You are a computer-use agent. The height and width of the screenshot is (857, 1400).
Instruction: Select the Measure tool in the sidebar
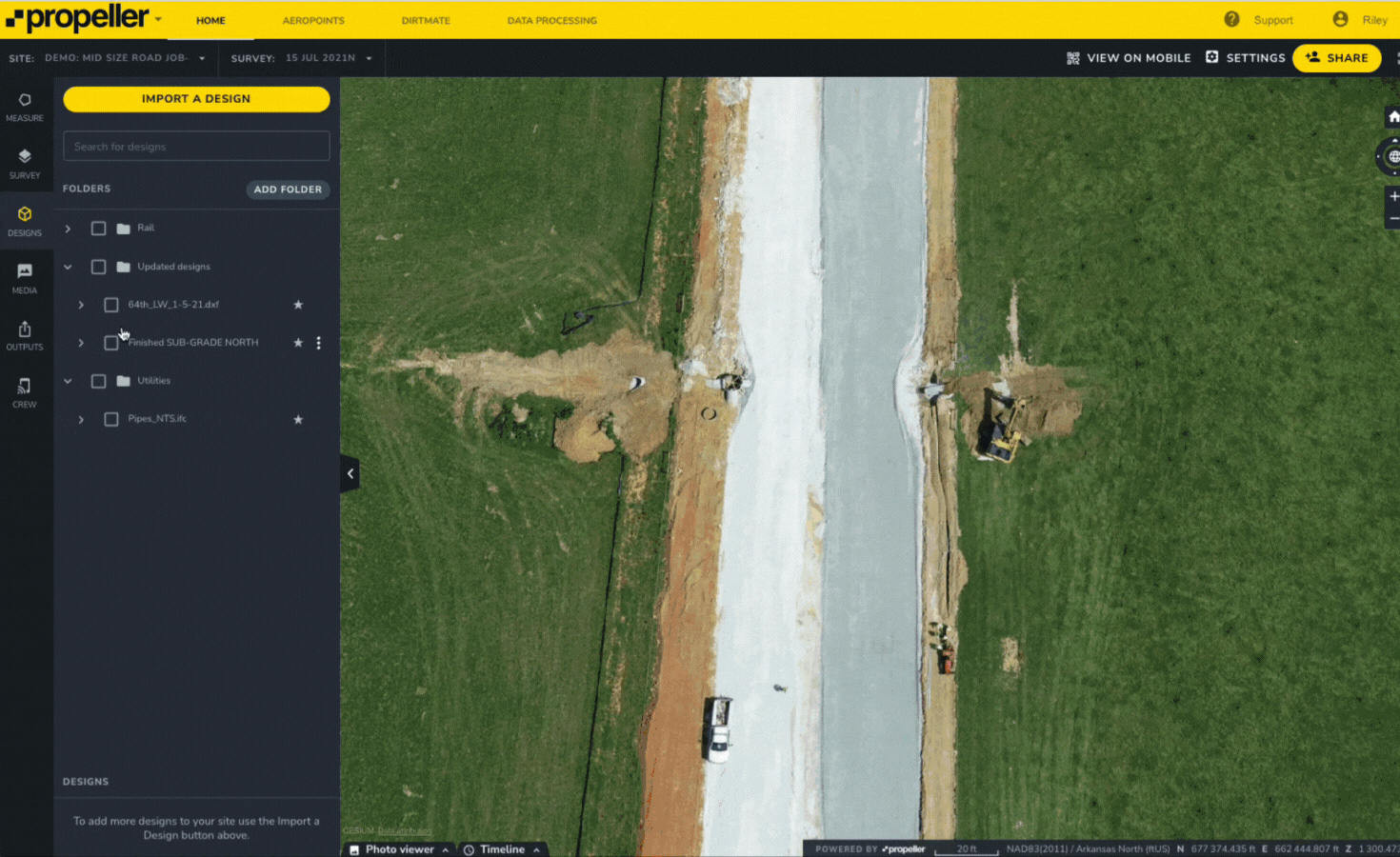point(25,105)
